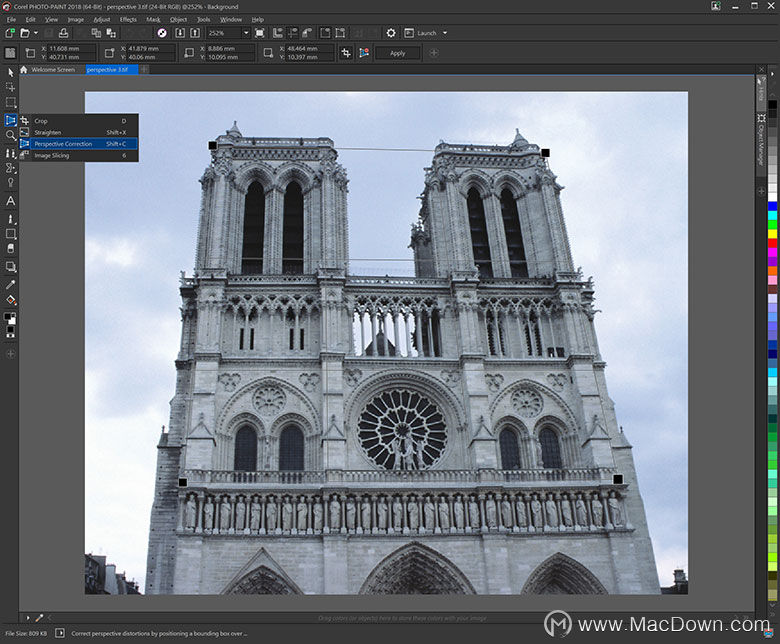
Task: Open the Mask menu
Action: 153,19
